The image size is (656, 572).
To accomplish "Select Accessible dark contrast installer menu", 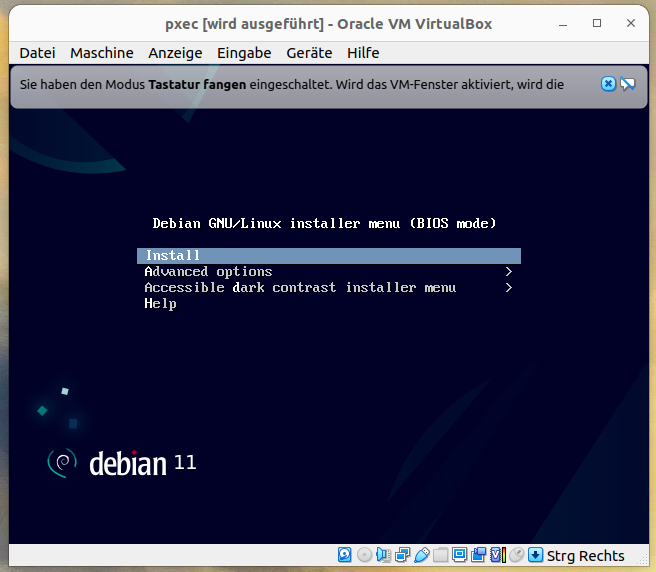I will 329,287.
